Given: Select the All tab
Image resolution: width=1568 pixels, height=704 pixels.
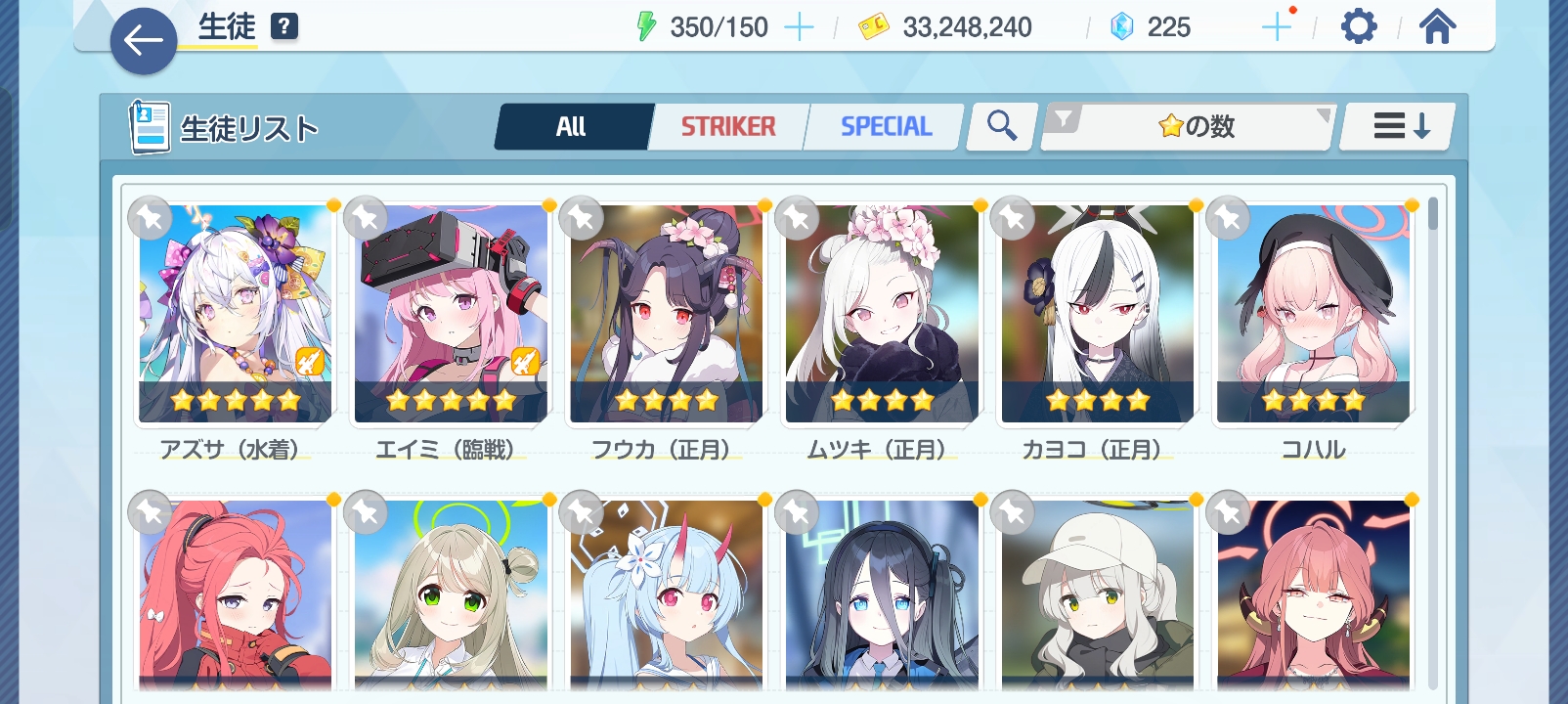Looking at the screenshot, I should pyautogui.click(x=573, y=127).
